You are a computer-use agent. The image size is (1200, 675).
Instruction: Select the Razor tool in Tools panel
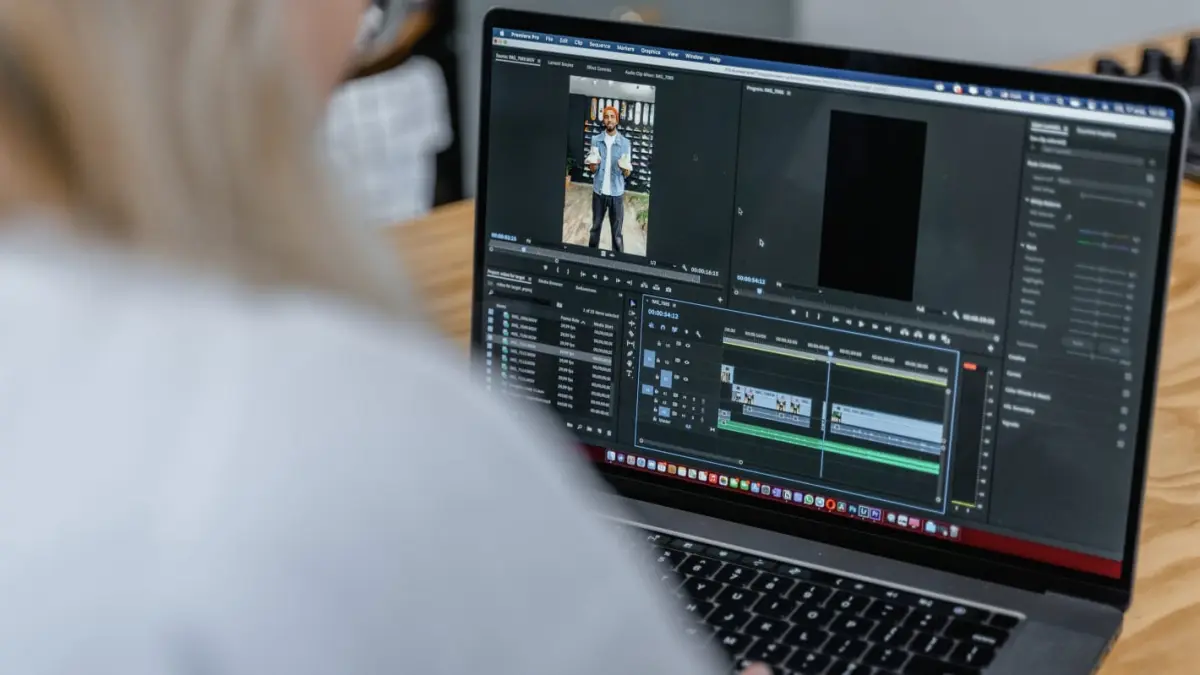pyautogui.click(x=631, y=334)
